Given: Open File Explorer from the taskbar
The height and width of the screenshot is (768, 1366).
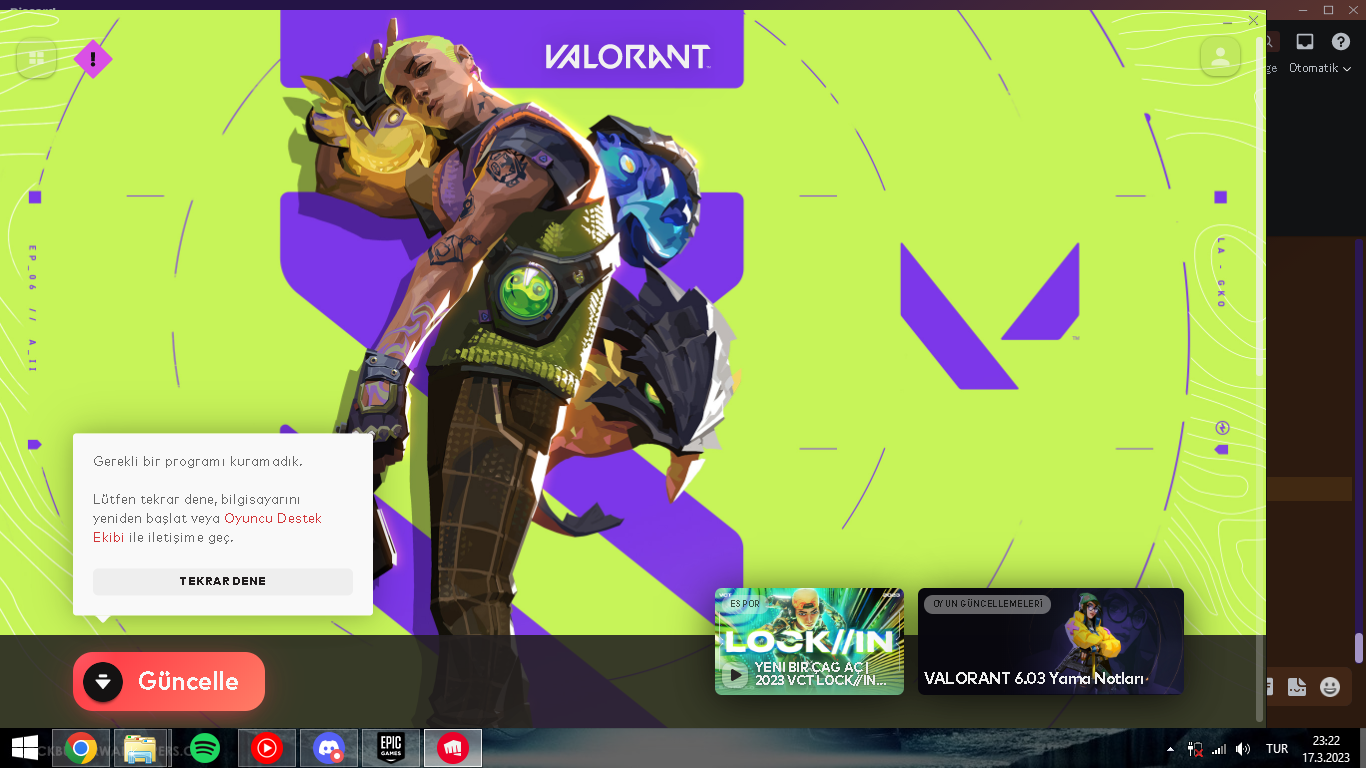Looking at the screenshot, I should pos(139,748).
